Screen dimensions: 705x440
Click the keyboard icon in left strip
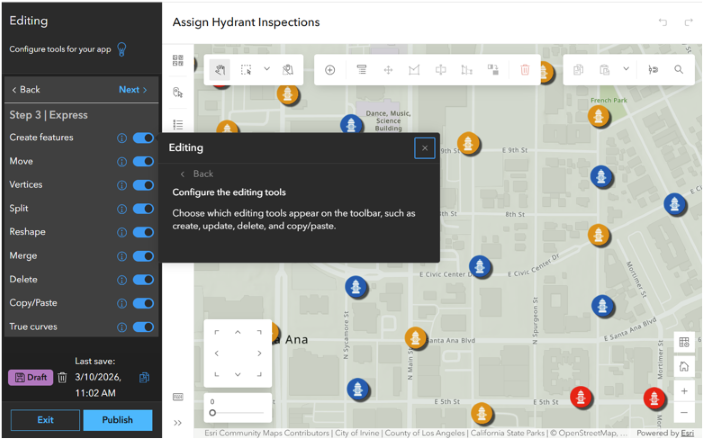point(178,397)
